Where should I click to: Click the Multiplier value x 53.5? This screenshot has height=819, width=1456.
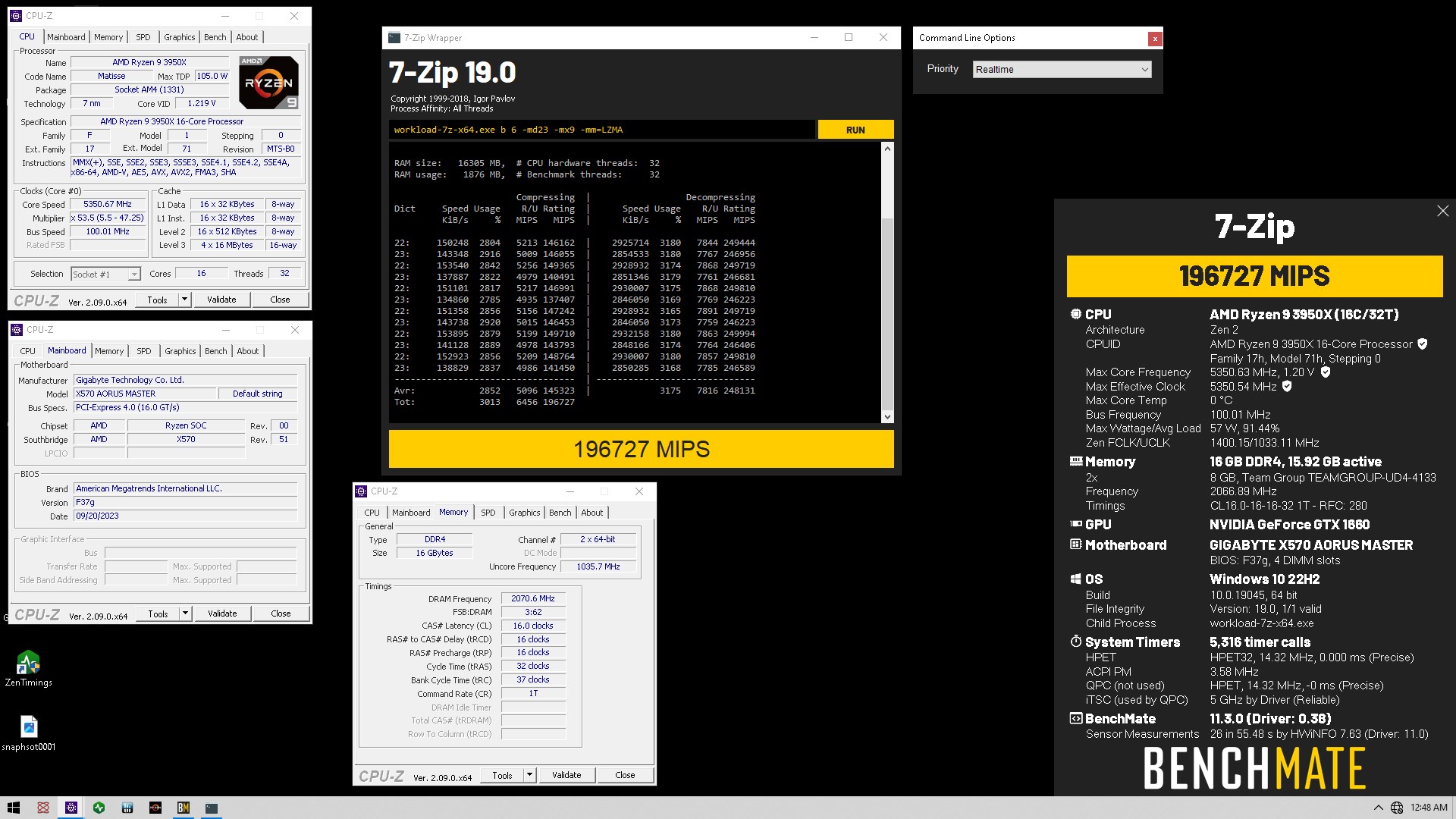(x=108, y=218)
